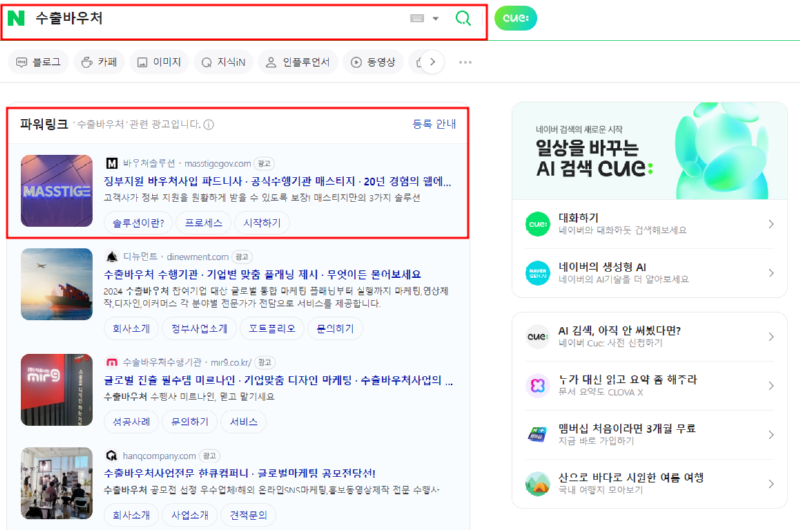Show more tabs with right arrow
Viewport: 800px width, 530px height.
pos(433,62)
